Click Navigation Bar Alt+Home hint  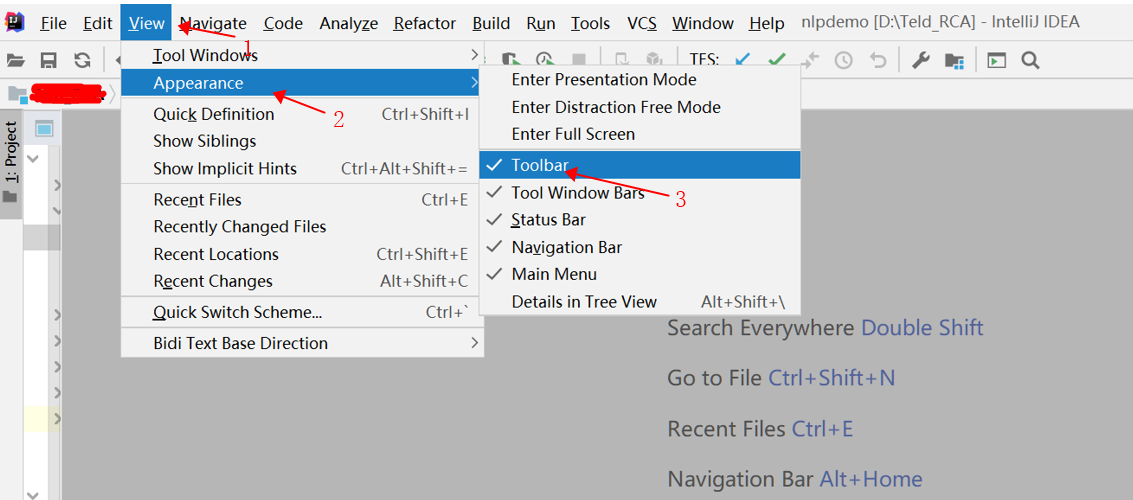pos(795,479)
